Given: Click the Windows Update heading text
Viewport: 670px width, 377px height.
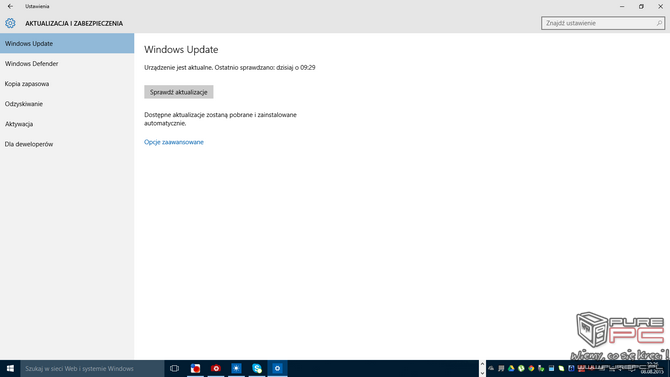Looking at the screenshot, I should pos(181,50).
